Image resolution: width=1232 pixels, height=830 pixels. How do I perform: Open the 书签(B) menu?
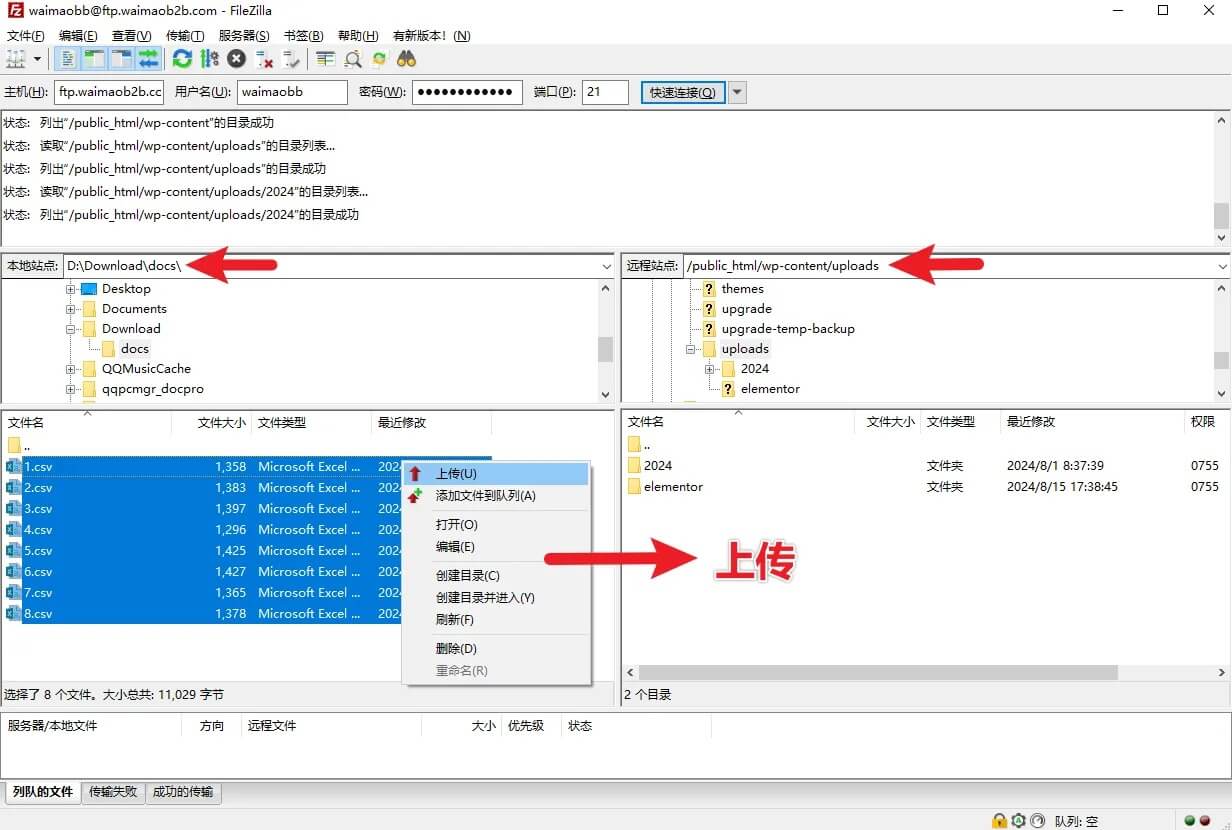(303, 35)
